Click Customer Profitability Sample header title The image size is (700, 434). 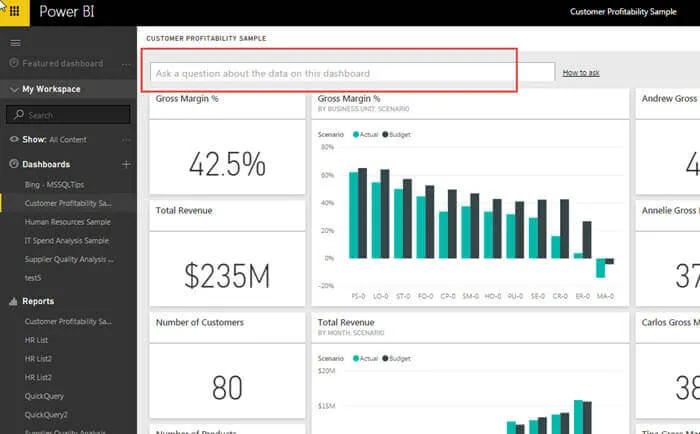[x=623, y=12]
